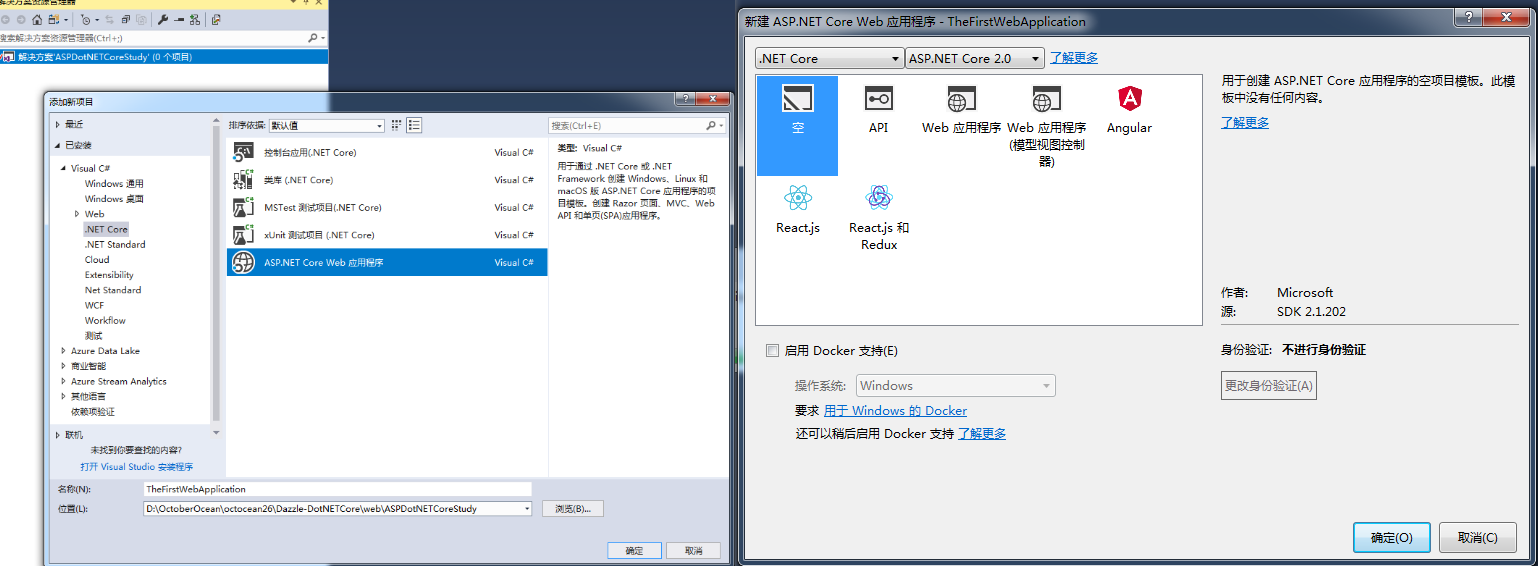The height and width of the screenshot is (566, 1538).
Task: Click Solution Explorer back arrow
Action: point(5,19)
